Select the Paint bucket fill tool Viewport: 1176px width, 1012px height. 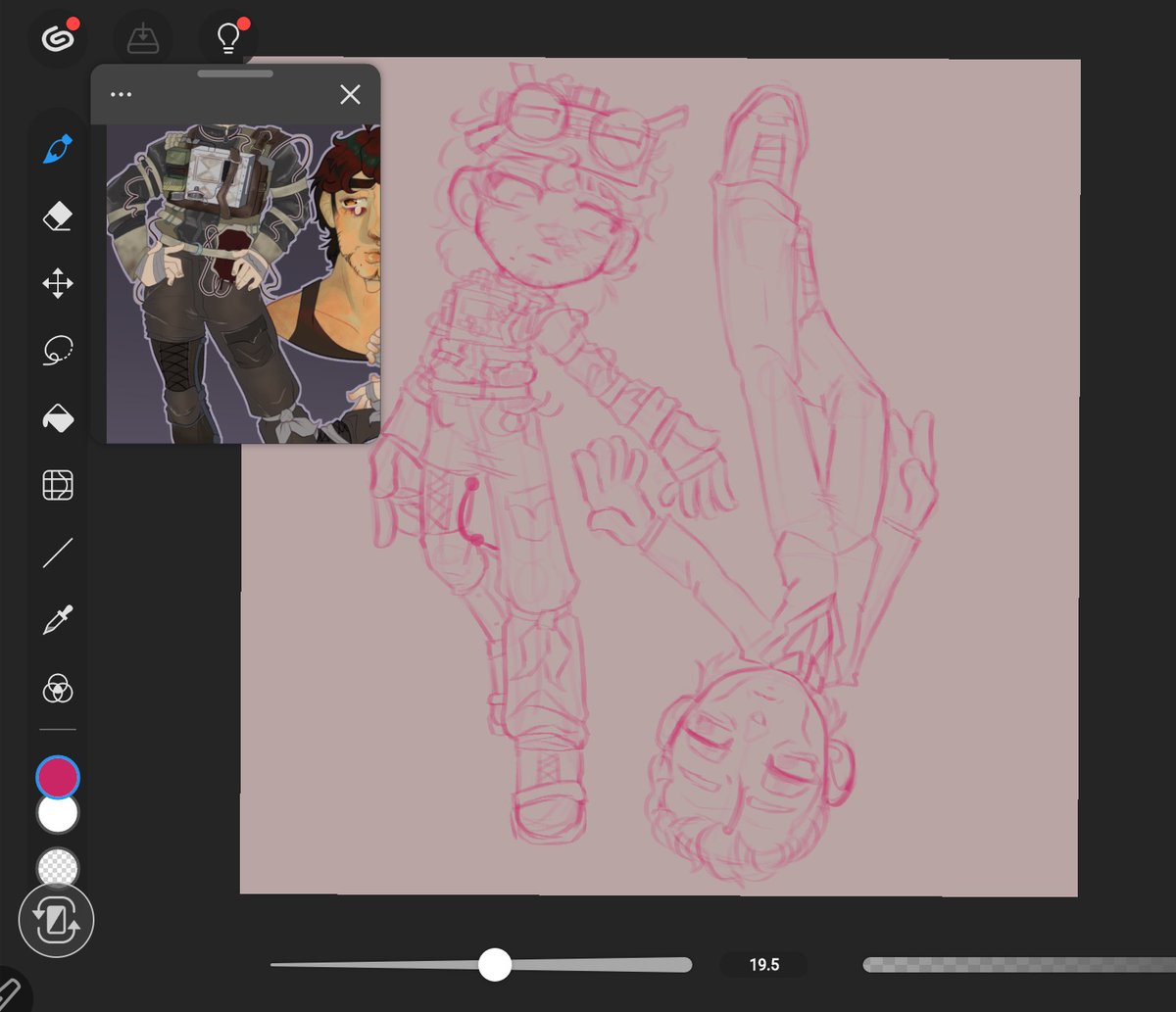click(58, 418)
